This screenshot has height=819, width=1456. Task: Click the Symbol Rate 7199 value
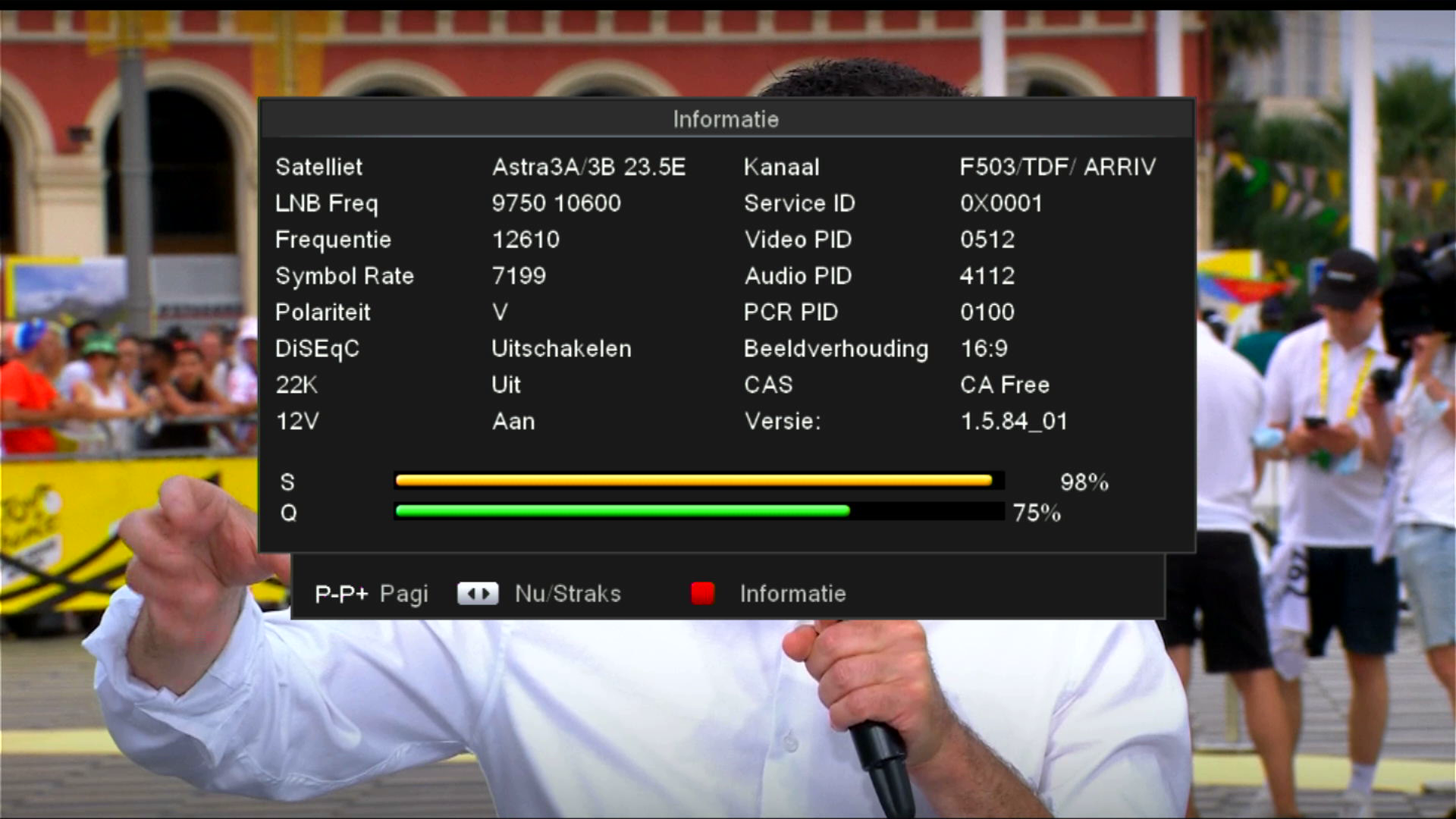tap(519, 275)
